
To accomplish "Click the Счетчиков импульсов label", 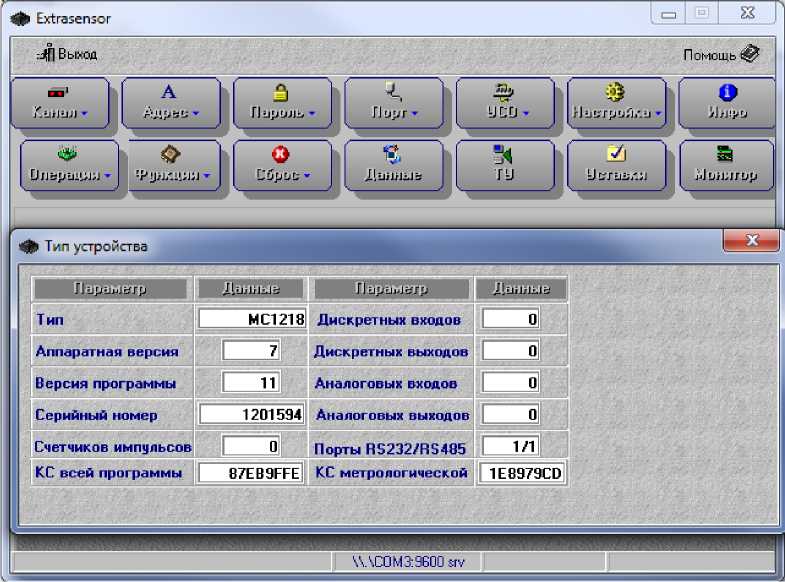I will [x=113, y=446].
